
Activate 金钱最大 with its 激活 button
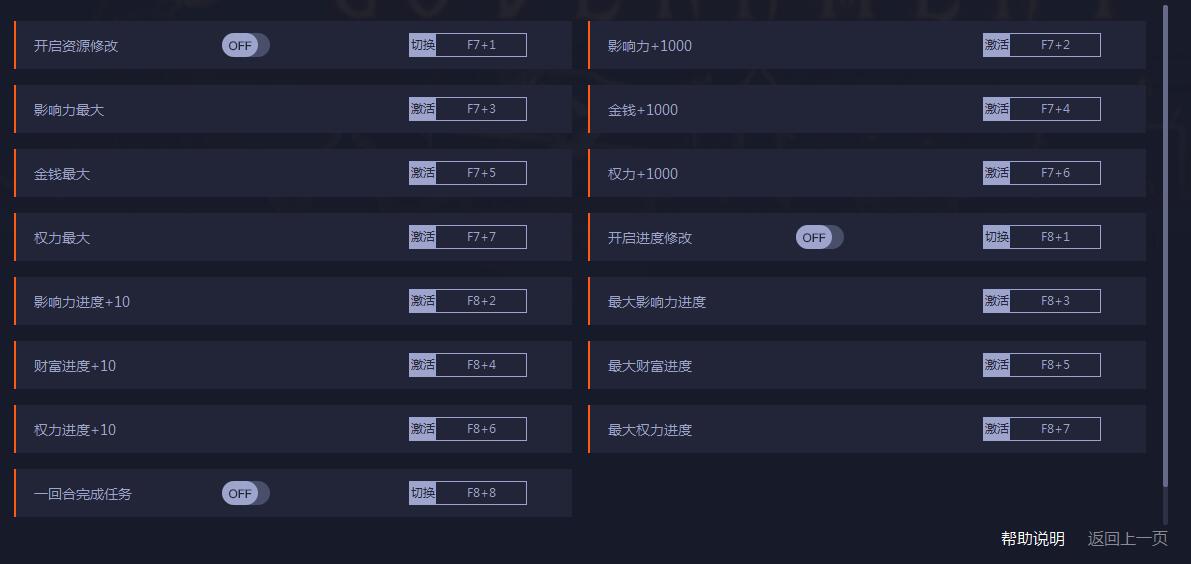[x=422, y=173]
